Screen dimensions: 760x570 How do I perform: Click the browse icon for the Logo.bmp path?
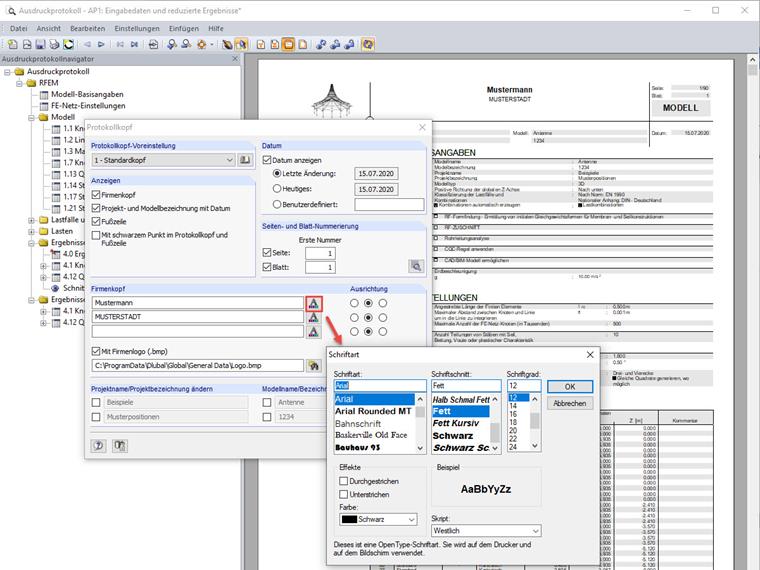click(x=313, y=366)
